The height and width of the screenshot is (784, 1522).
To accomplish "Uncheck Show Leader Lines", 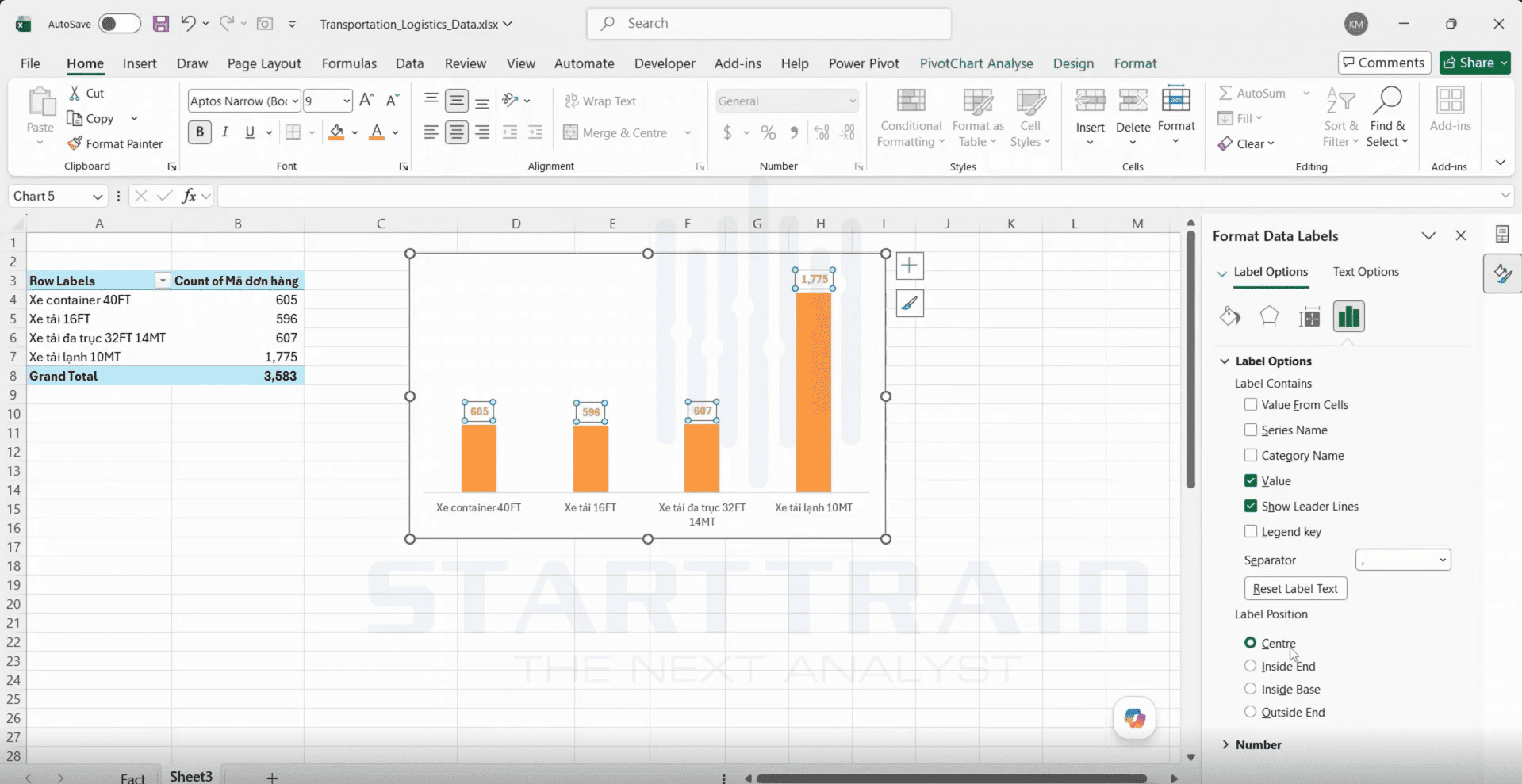I will 1251,506.
